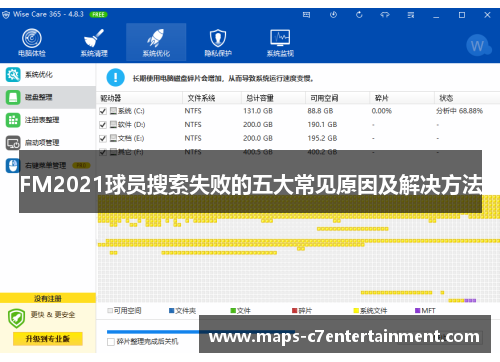Toggle checkbox for 系统 (C:) drive
This screenshot has height=362, width=500.
(103, 111)
